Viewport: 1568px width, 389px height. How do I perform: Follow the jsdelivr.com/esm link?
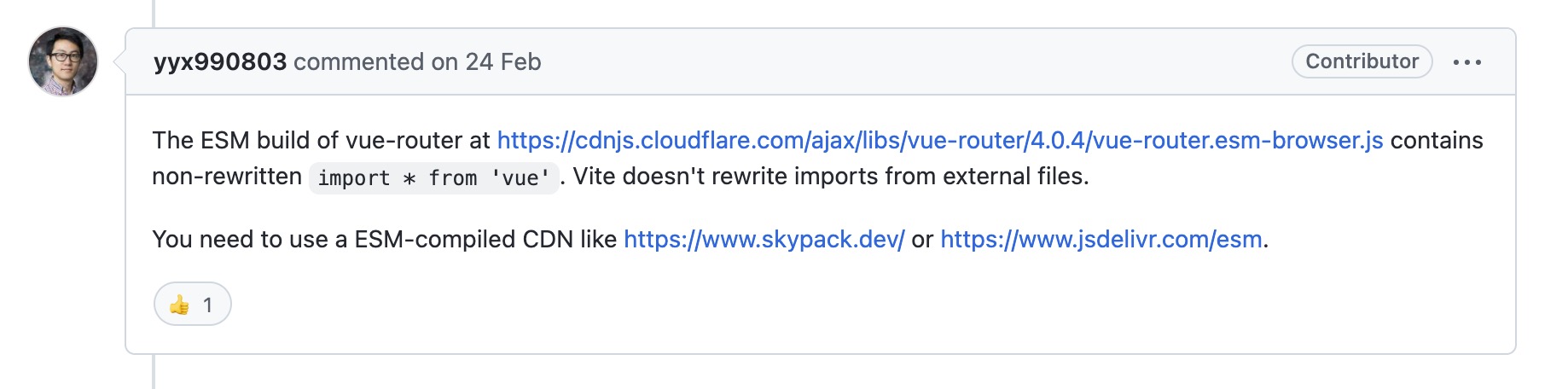(x=1101, y=239)
